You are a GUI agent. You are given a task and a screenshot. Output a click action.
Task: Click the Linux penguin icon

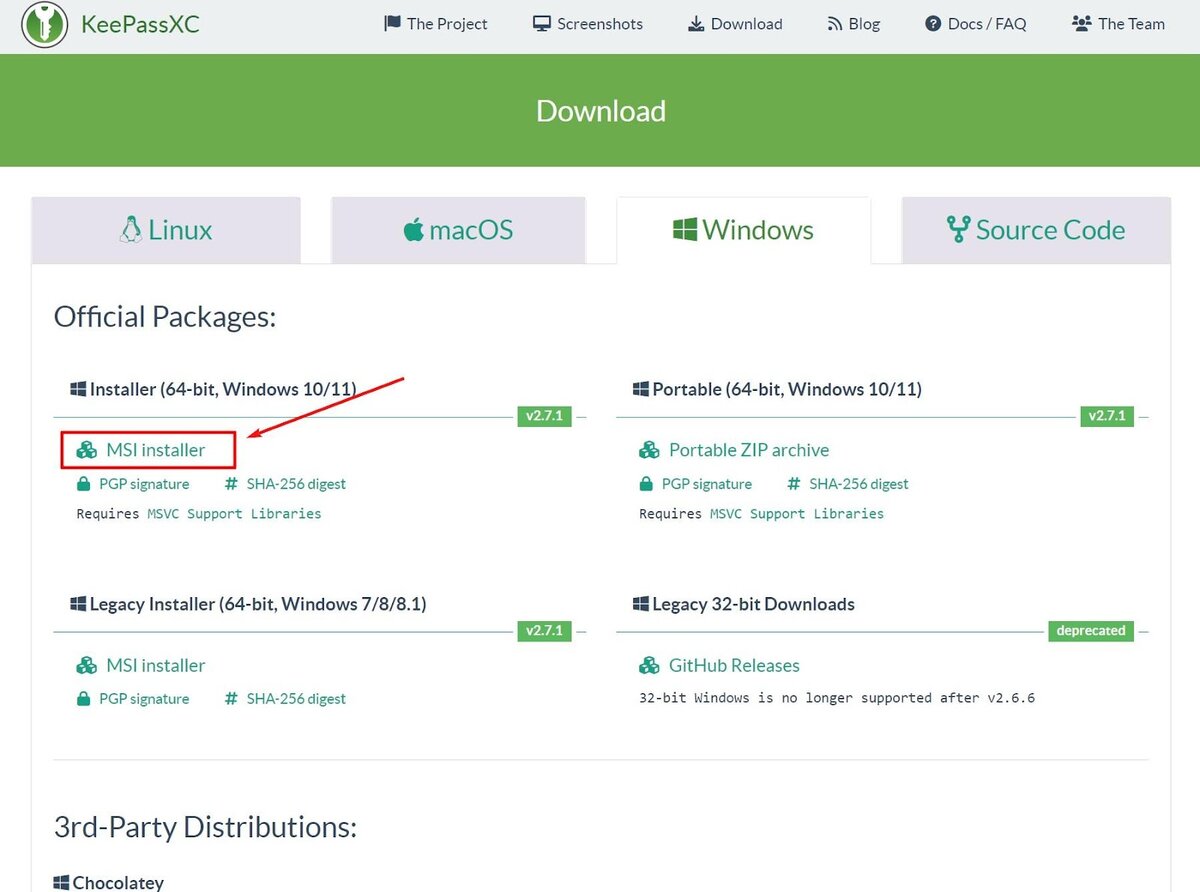(131, 230)
